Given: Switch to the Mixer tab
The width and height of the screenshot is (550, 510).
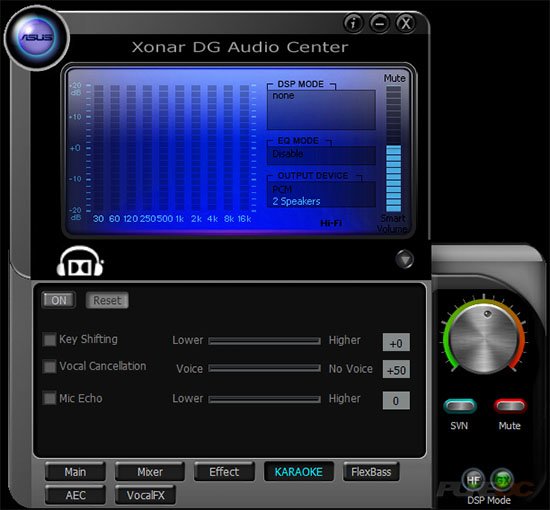Looking at the screenshot, I should [x=150, y=472].
